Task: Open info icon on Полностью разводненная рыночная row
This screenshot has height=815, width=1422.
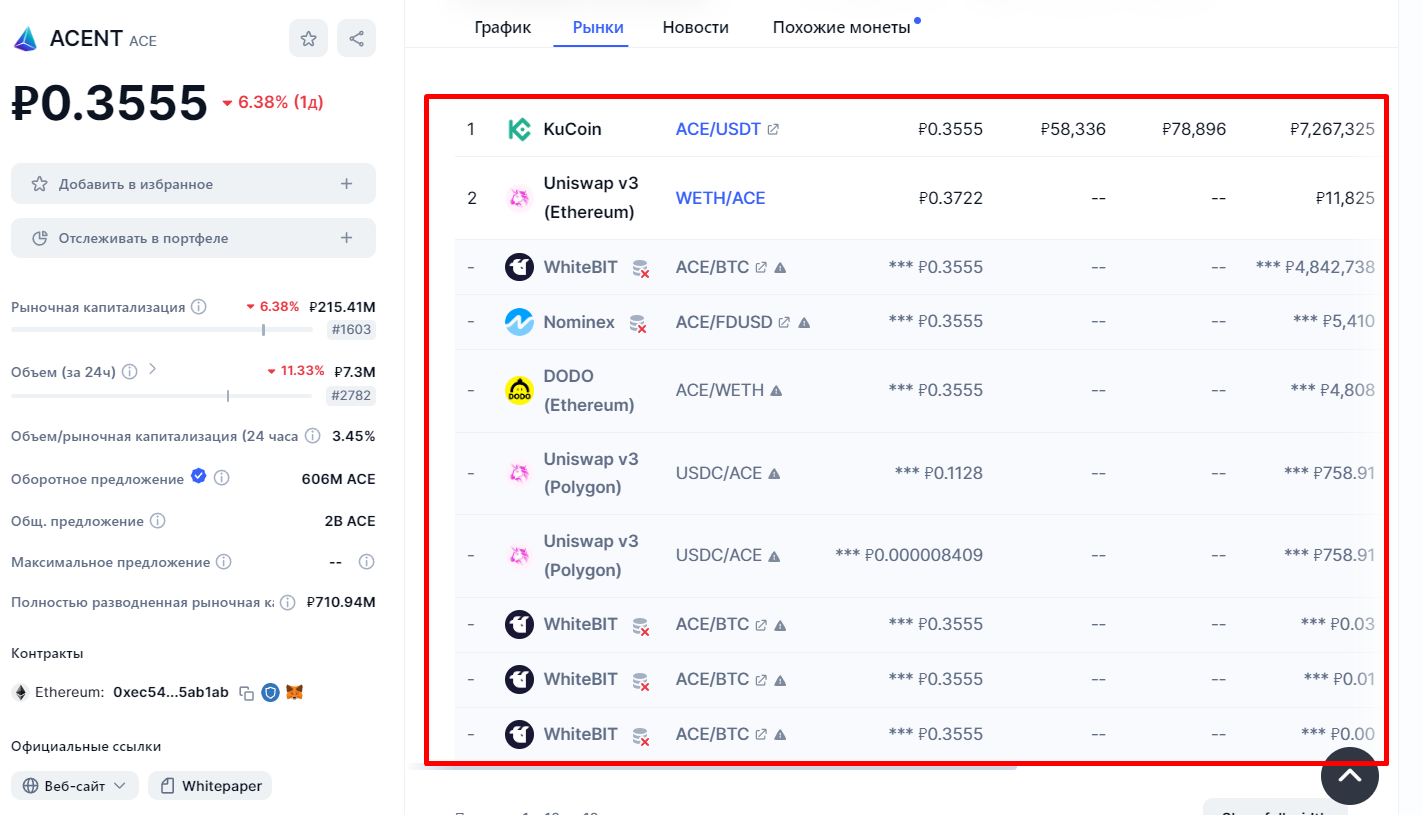Action: (x=287, y=603)
